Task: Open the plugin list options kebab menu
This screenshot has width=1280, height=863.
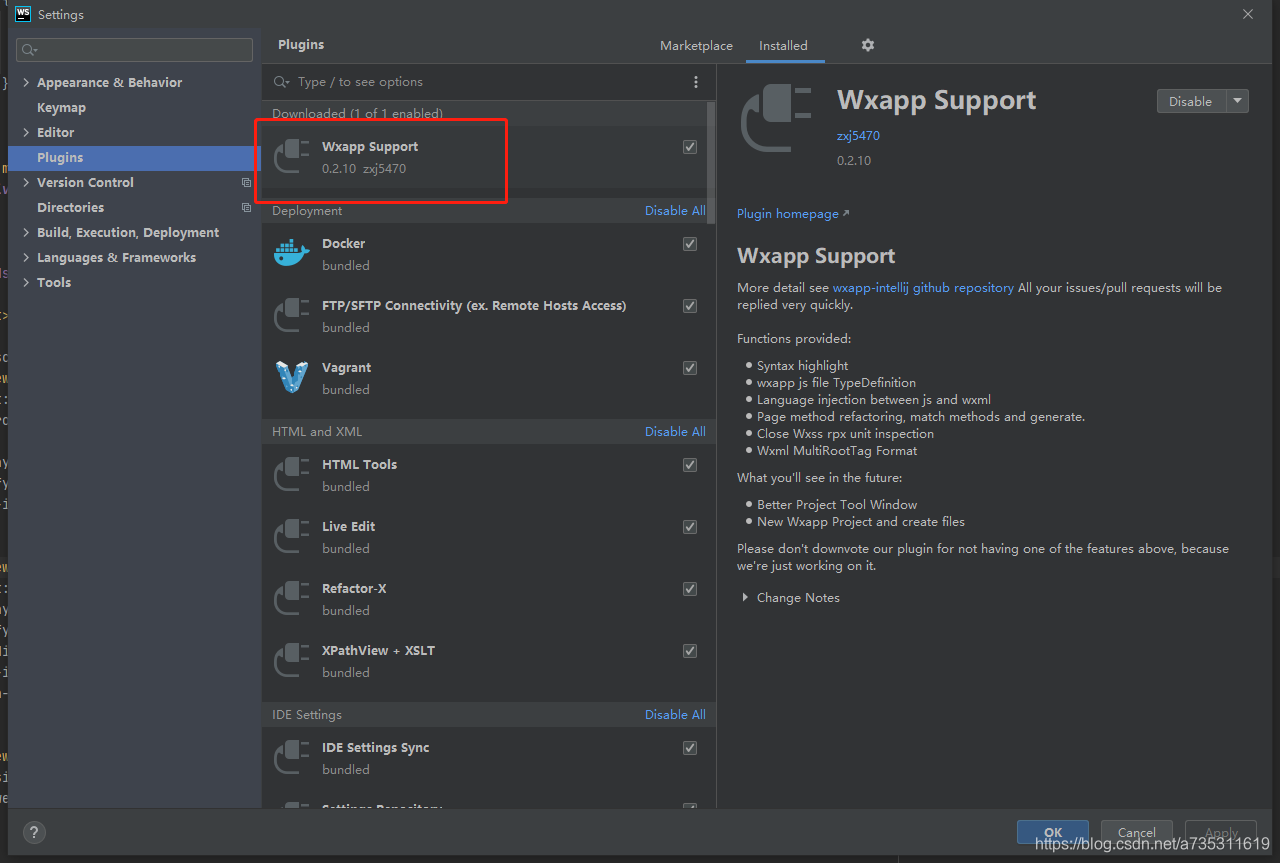Action: [696, 82]
